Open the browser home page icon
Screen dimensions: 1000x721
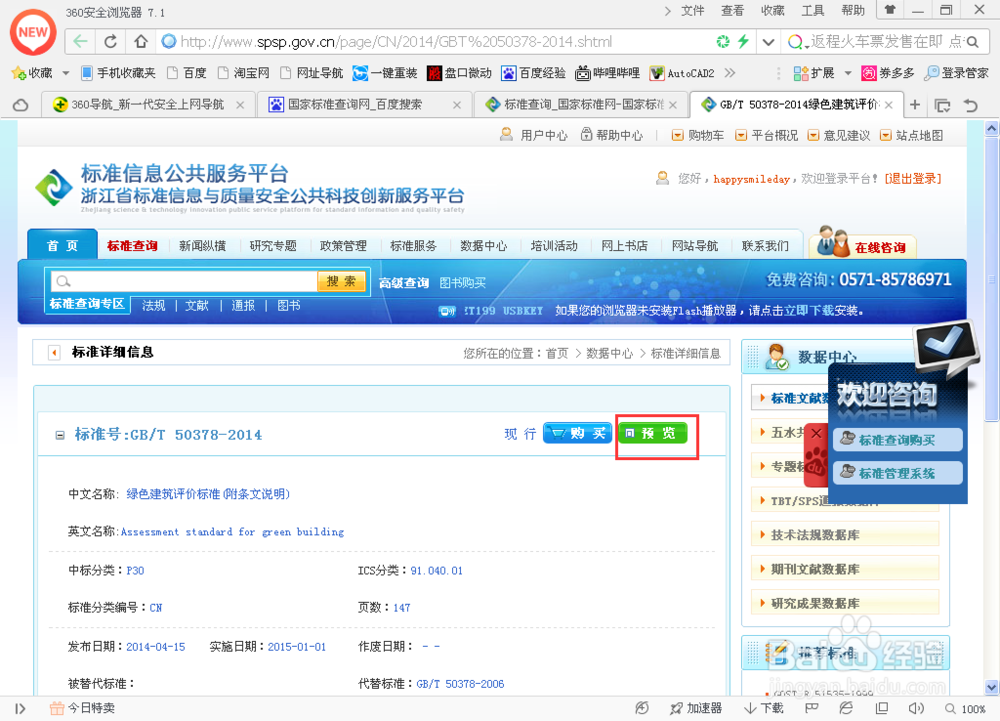point(141,42)
